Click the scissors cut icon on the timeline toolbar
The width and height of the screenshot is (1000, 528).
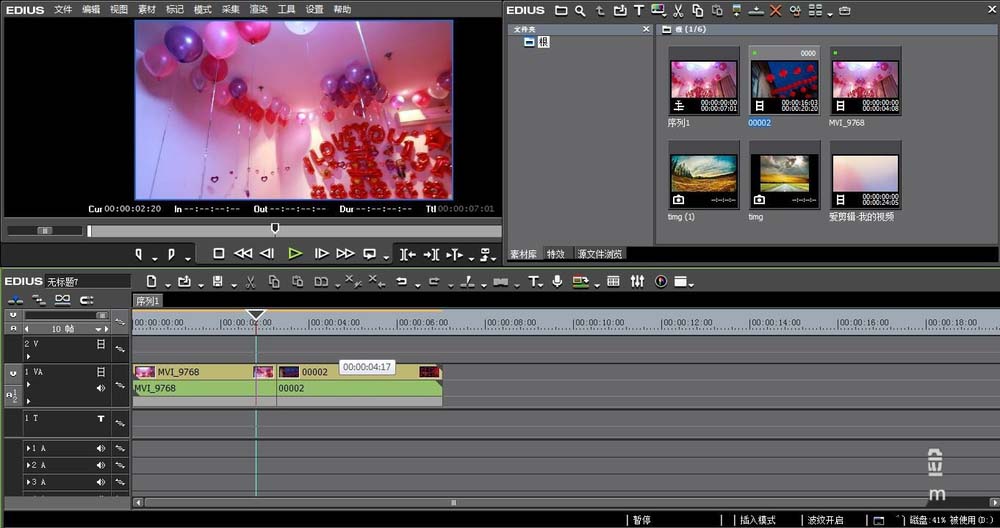(x=250, y=282)
